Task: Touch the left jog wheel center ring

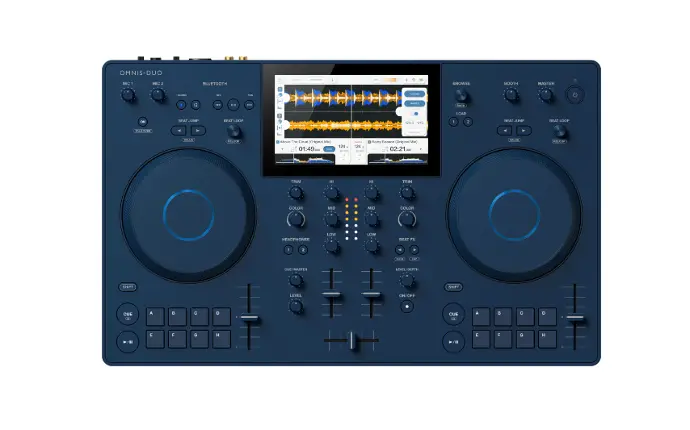Action: click(188, 215)
